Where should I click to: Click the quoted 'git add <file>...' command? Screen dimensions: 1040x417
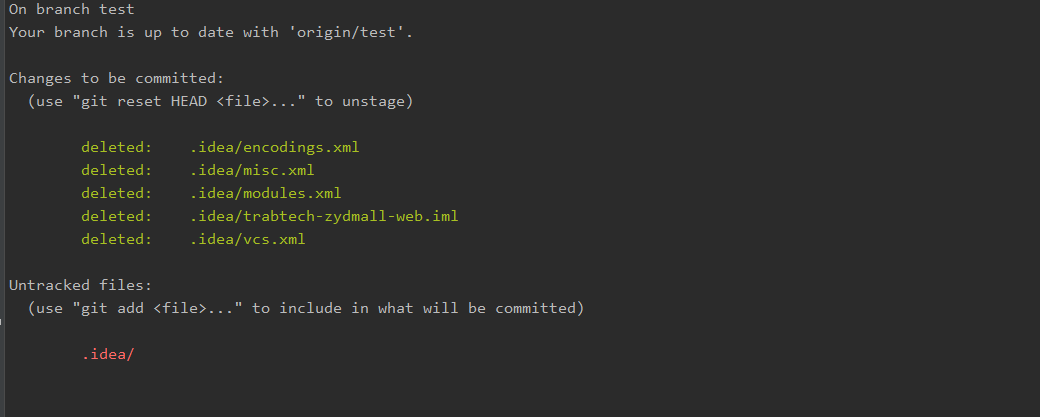click(157, 308)
